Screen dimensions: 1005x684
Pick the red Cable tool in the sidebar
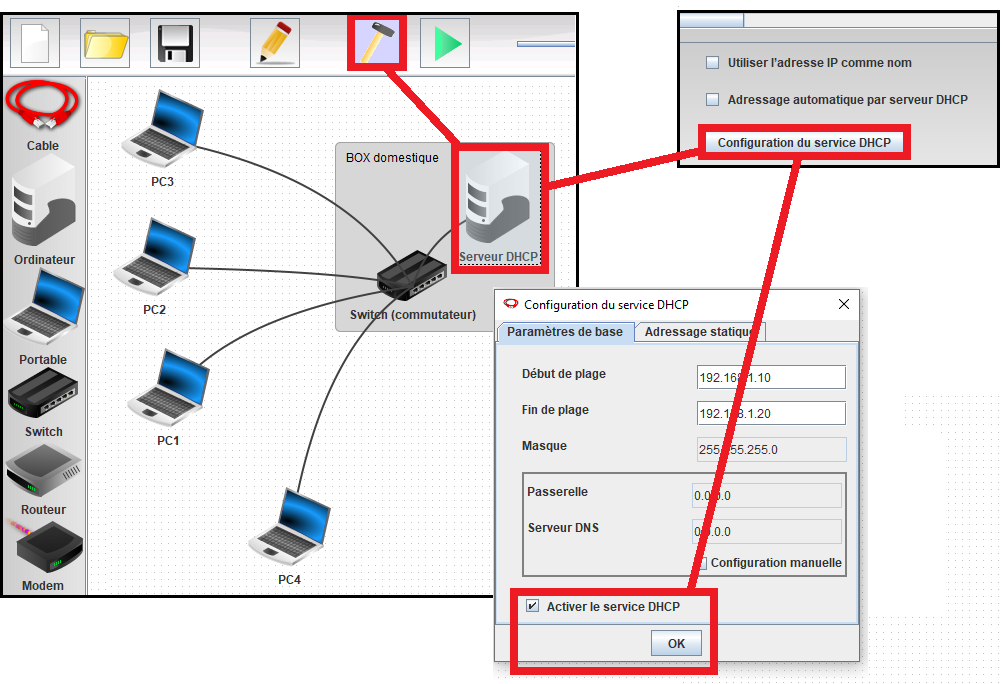pos(42,108)
